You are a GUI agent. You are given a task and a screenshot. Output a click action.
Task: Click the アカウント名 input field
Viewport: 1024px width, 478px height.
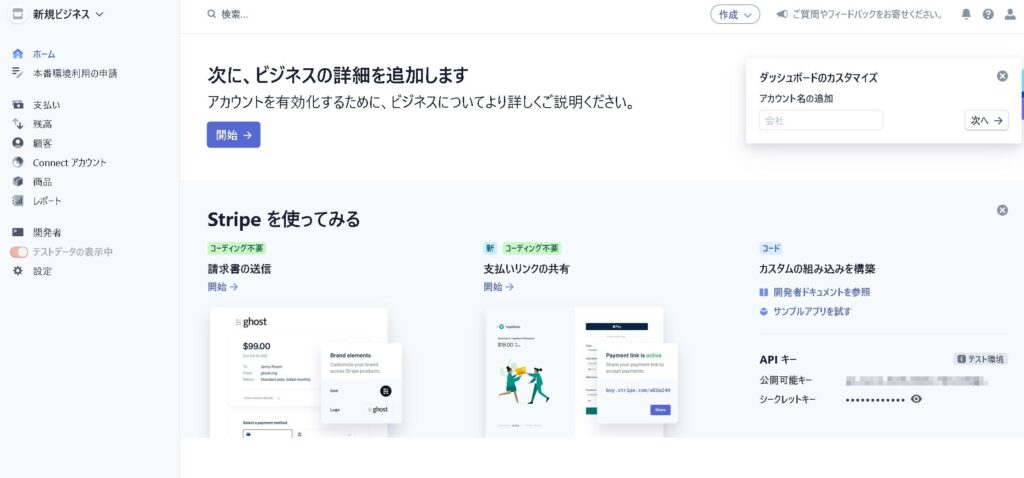[x=820, y=120]
